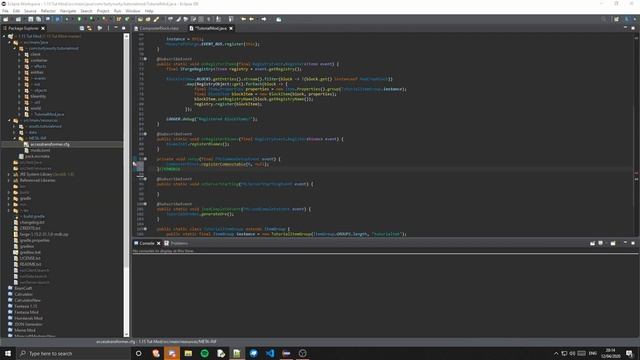Expand the container package
Screen dimensions: 640x360
point(19,60)
